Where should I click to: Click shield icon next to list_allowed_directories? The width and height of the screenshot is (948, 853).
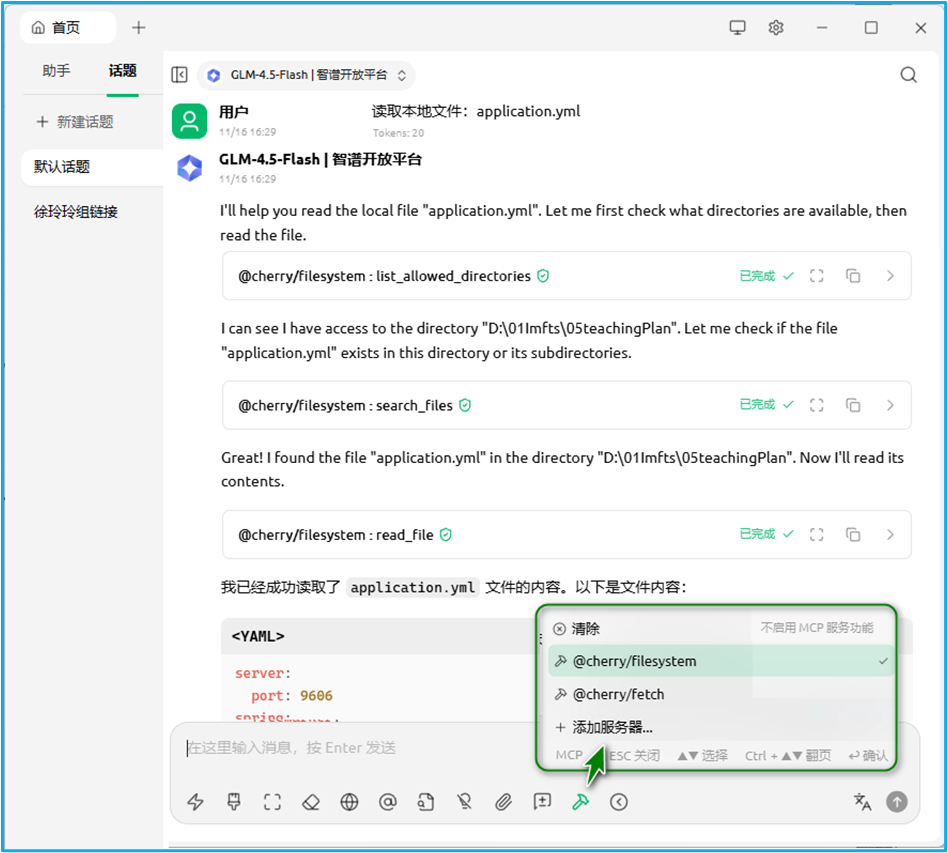(543, 276)
